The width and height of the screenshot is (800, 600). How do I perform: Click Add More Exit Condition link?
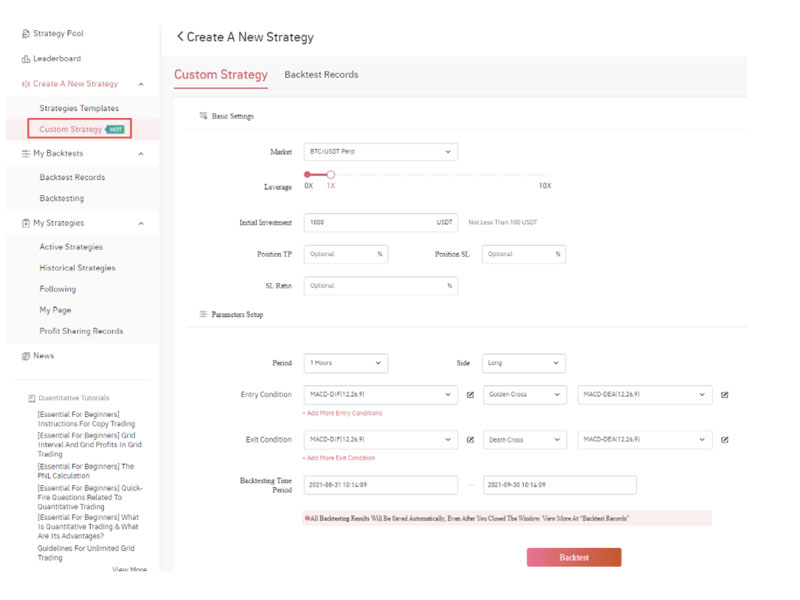(339, 458)
